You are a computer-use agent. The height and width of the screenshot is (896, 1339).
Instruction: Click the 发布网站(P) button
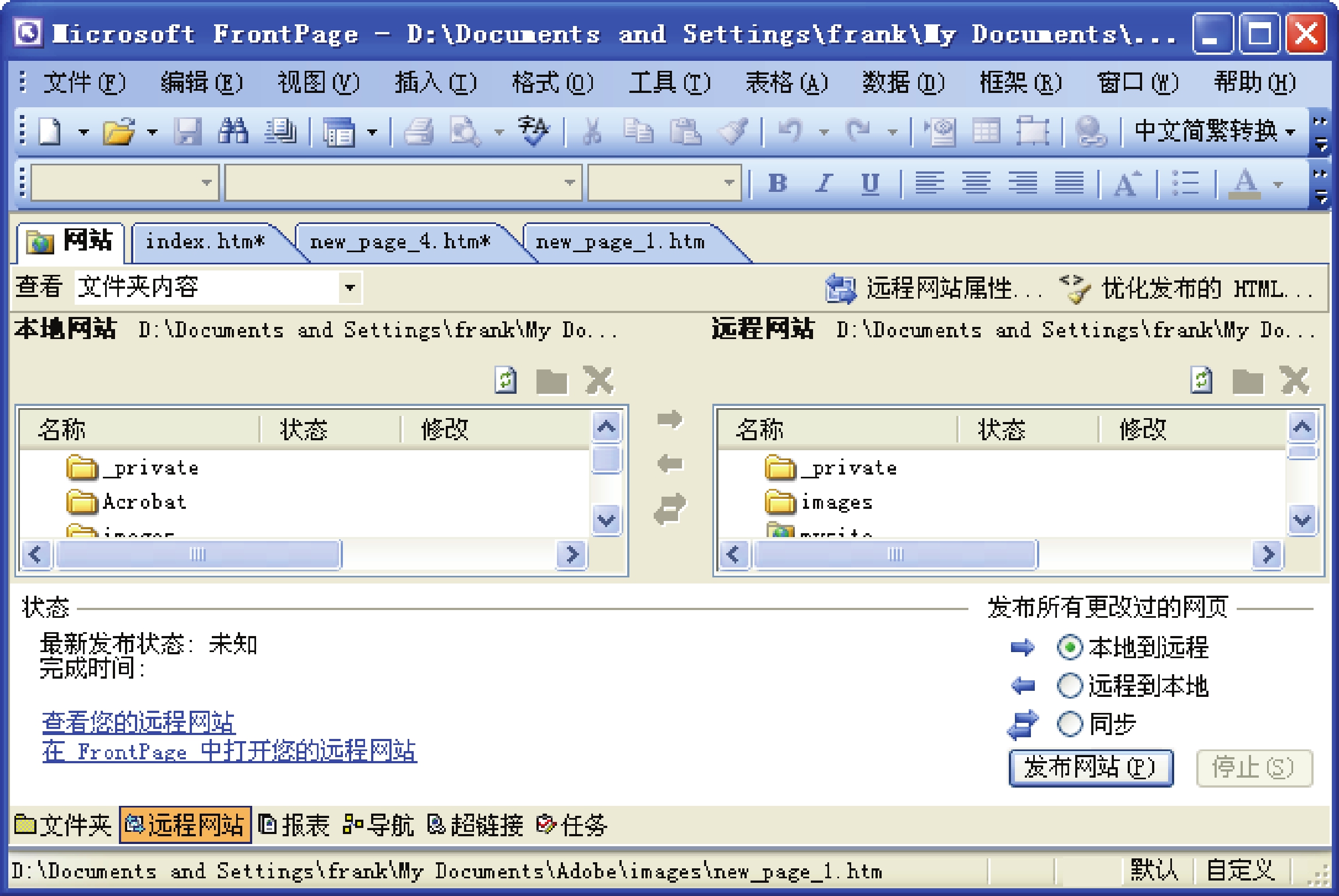coord(1091,768)
